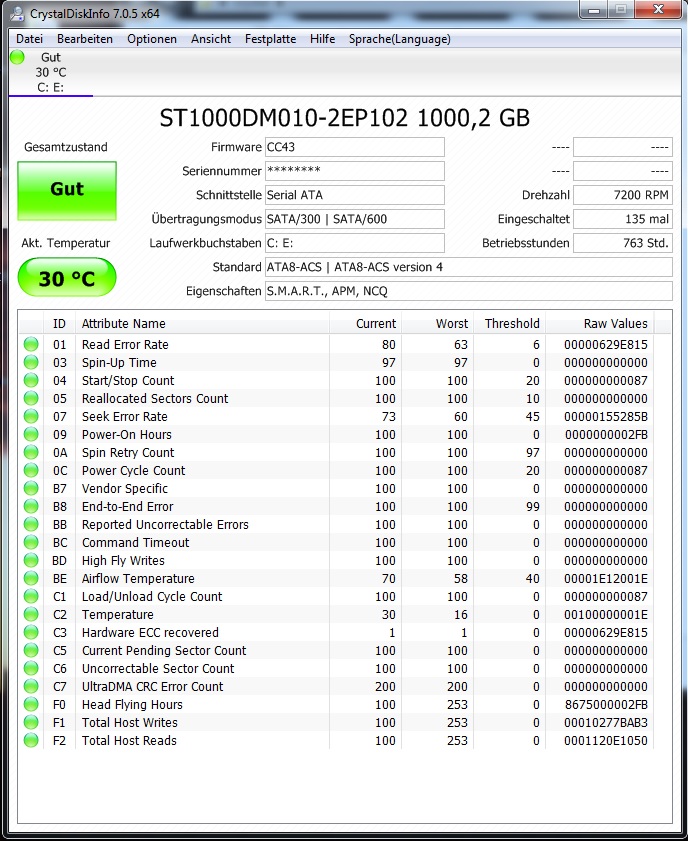The height and width of the screenshot is (841, 688).
Task: Click green status icon for C2 Temperature row
Action: click(x=31, y=614)
